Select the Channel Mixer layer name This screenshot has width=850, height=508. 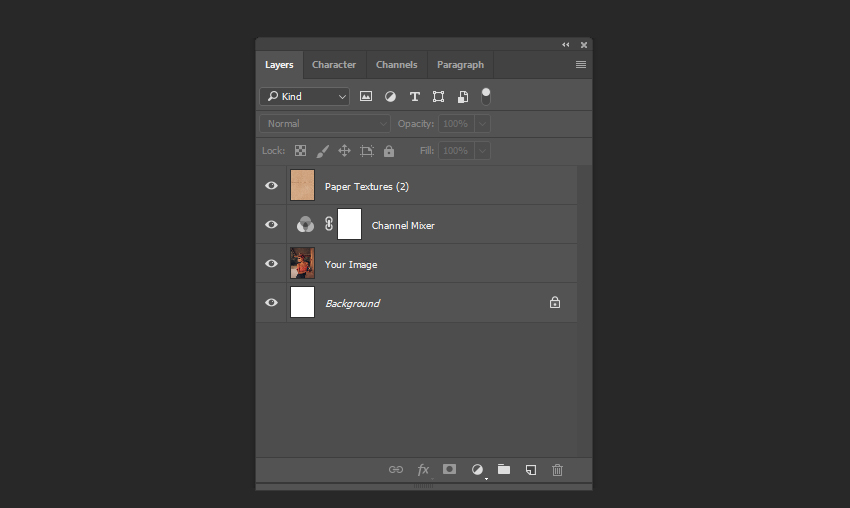403,226
